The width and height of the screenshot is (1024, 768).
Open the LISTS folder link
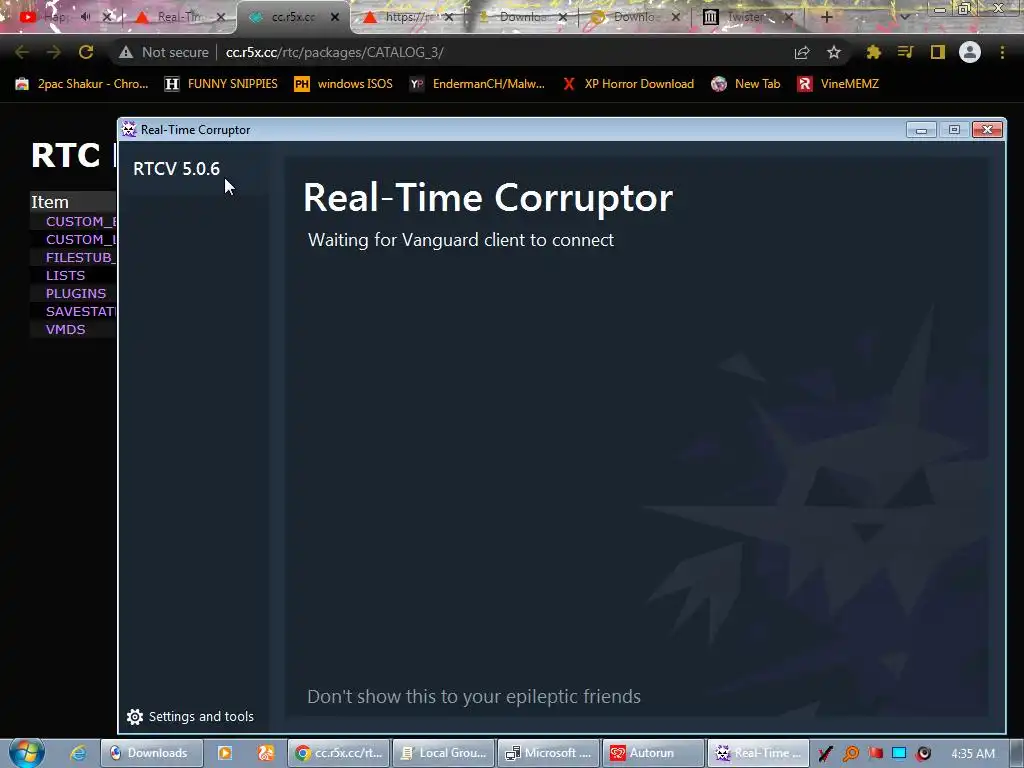click(x=65, y=276)
